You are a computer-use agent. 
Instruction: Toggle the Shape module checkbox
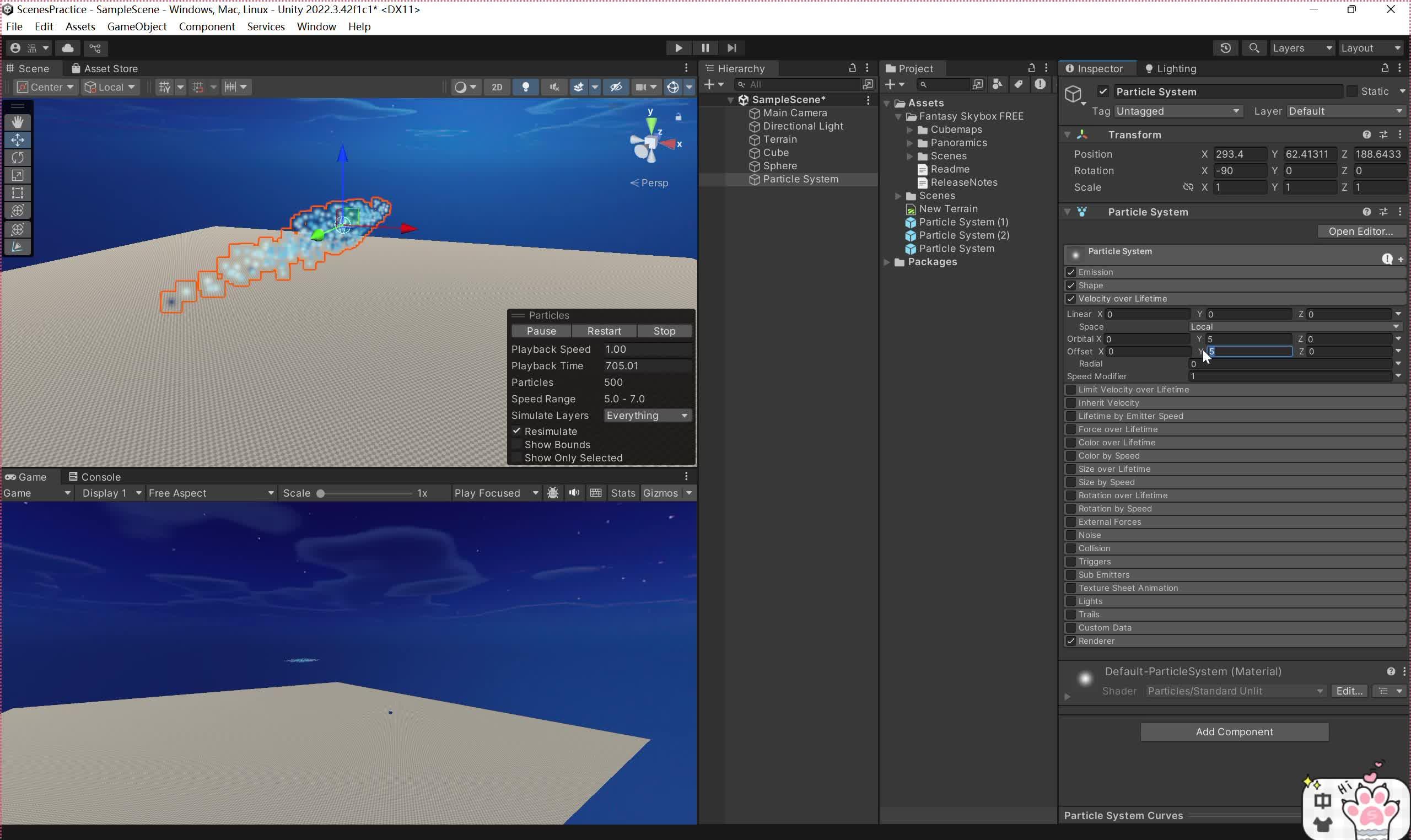pyautogui.click(x=1071, y=286)
